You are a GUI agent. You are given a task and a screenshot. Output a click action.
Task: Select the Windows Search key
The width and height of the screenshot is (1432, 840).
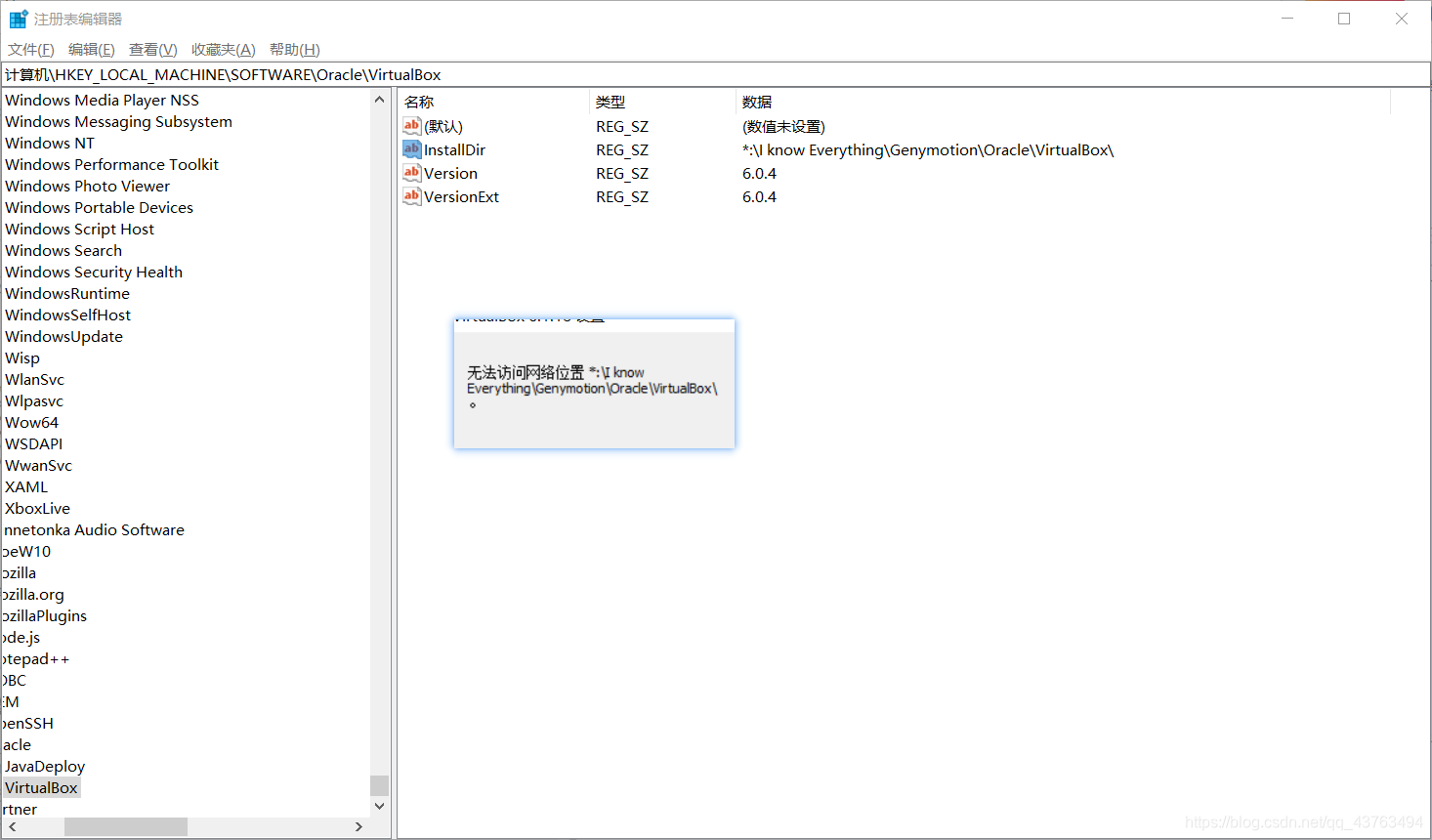(63, 250)
